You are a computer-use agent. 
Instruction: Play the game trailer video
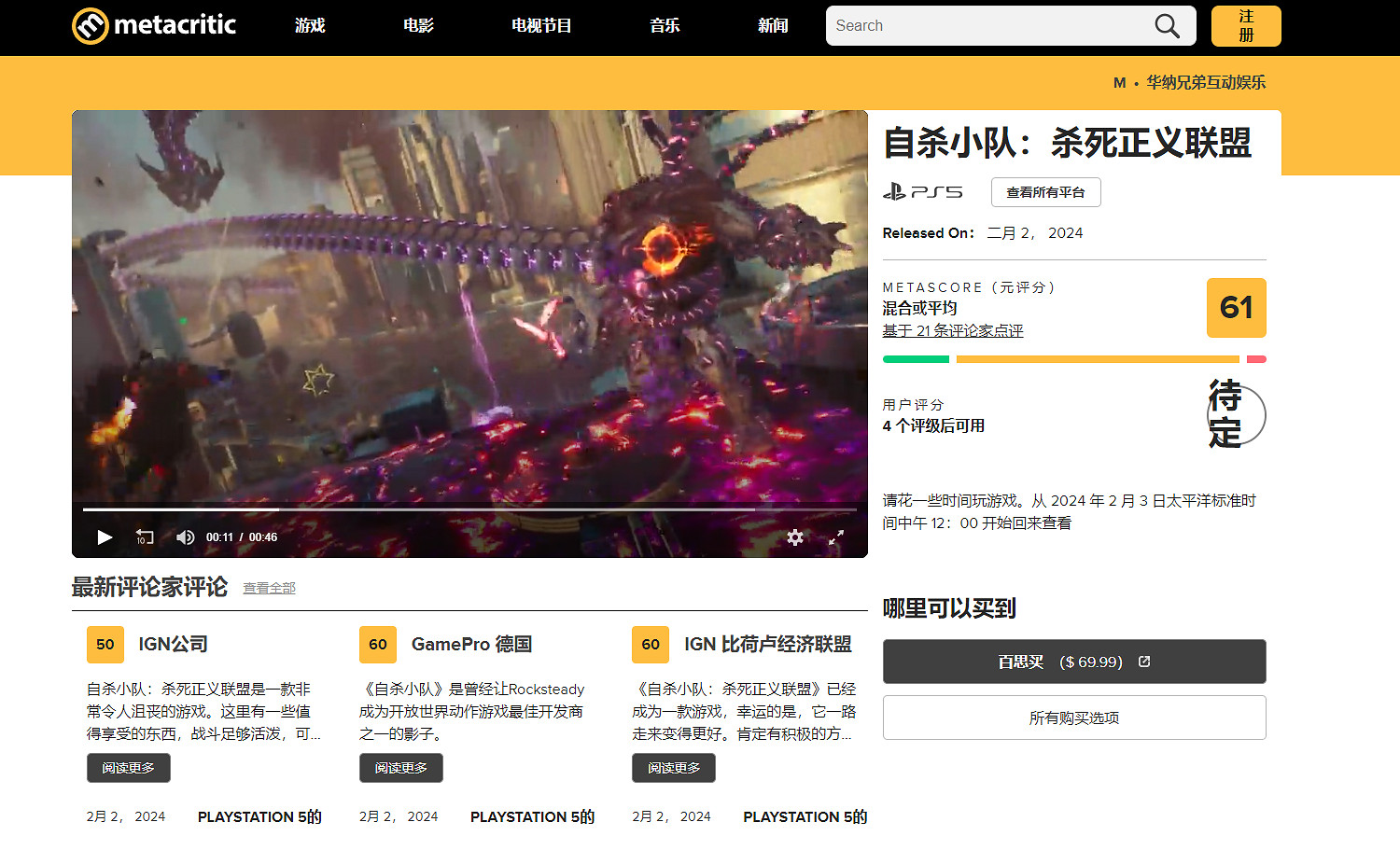pos(104,537)
